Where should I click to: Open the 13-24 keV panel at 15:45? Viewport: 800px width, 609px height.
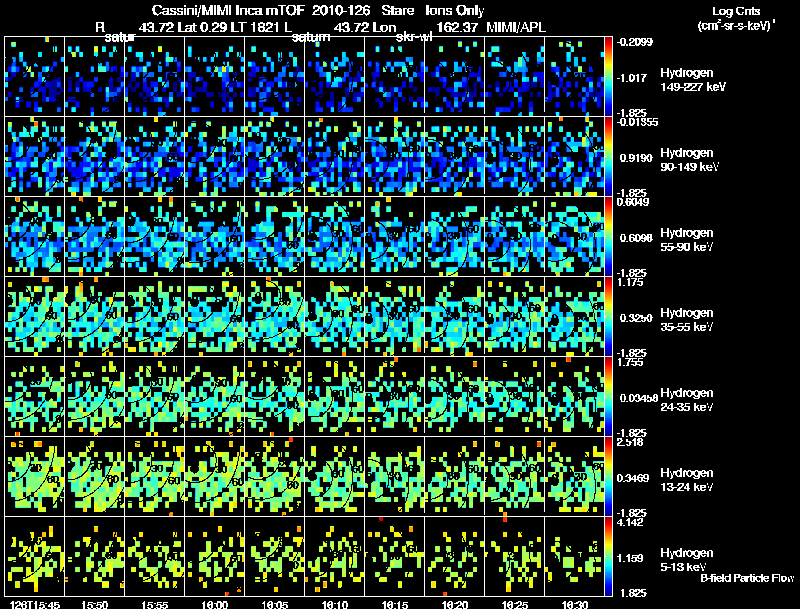pos(34,476)
